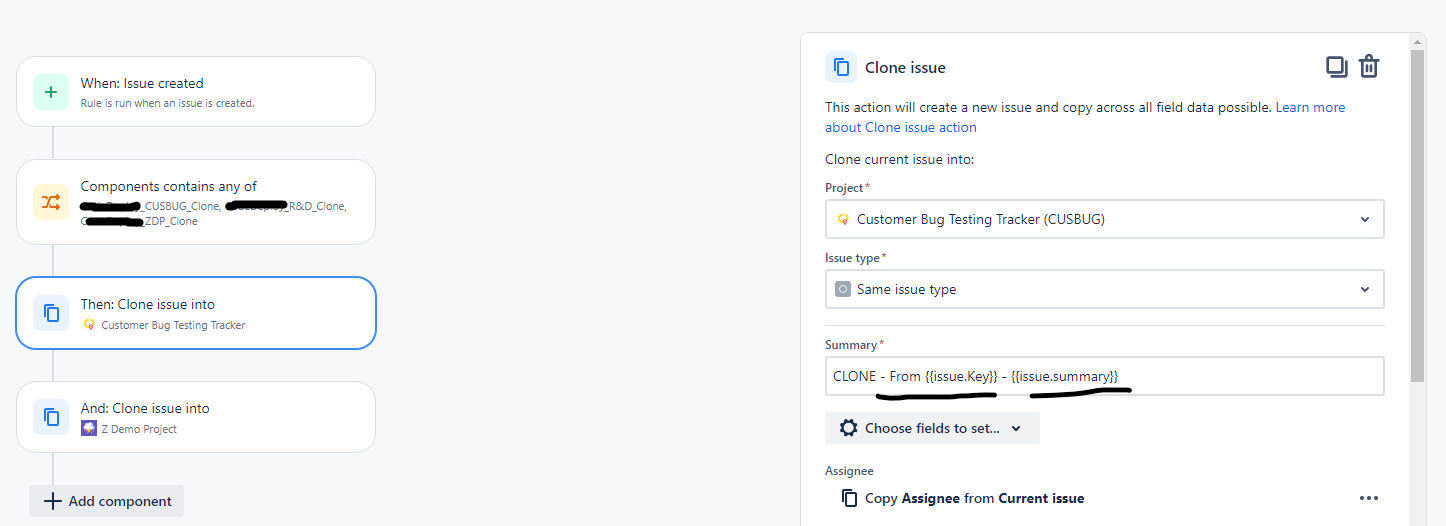Select the Components contains any of condition
Viewport: 1446px width, 526px height.
[196, 202]
